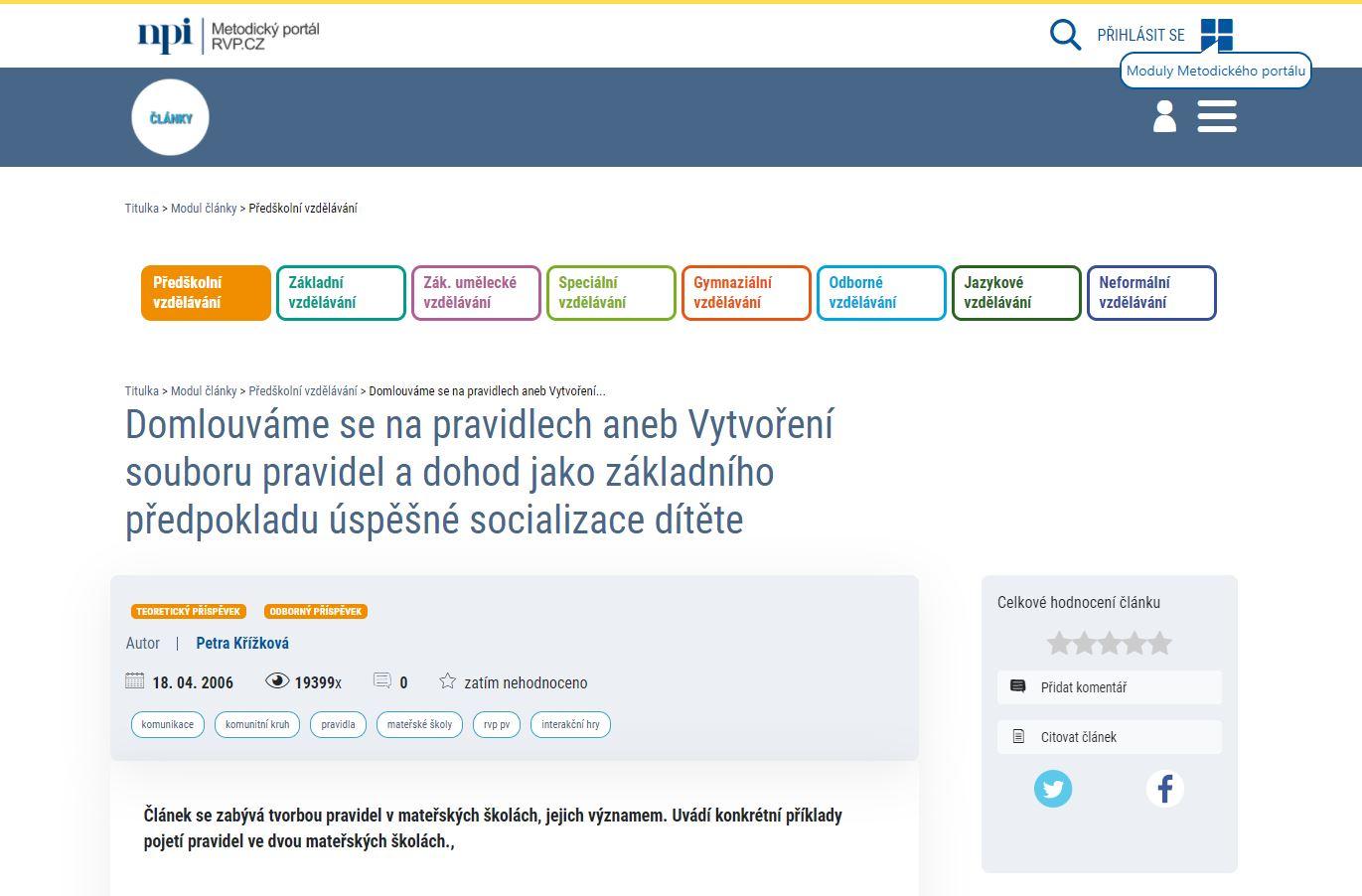Open PŘIHLÁSIT SE login link
Viewport: 1362px width, 896px height.
coord(1139,35)
